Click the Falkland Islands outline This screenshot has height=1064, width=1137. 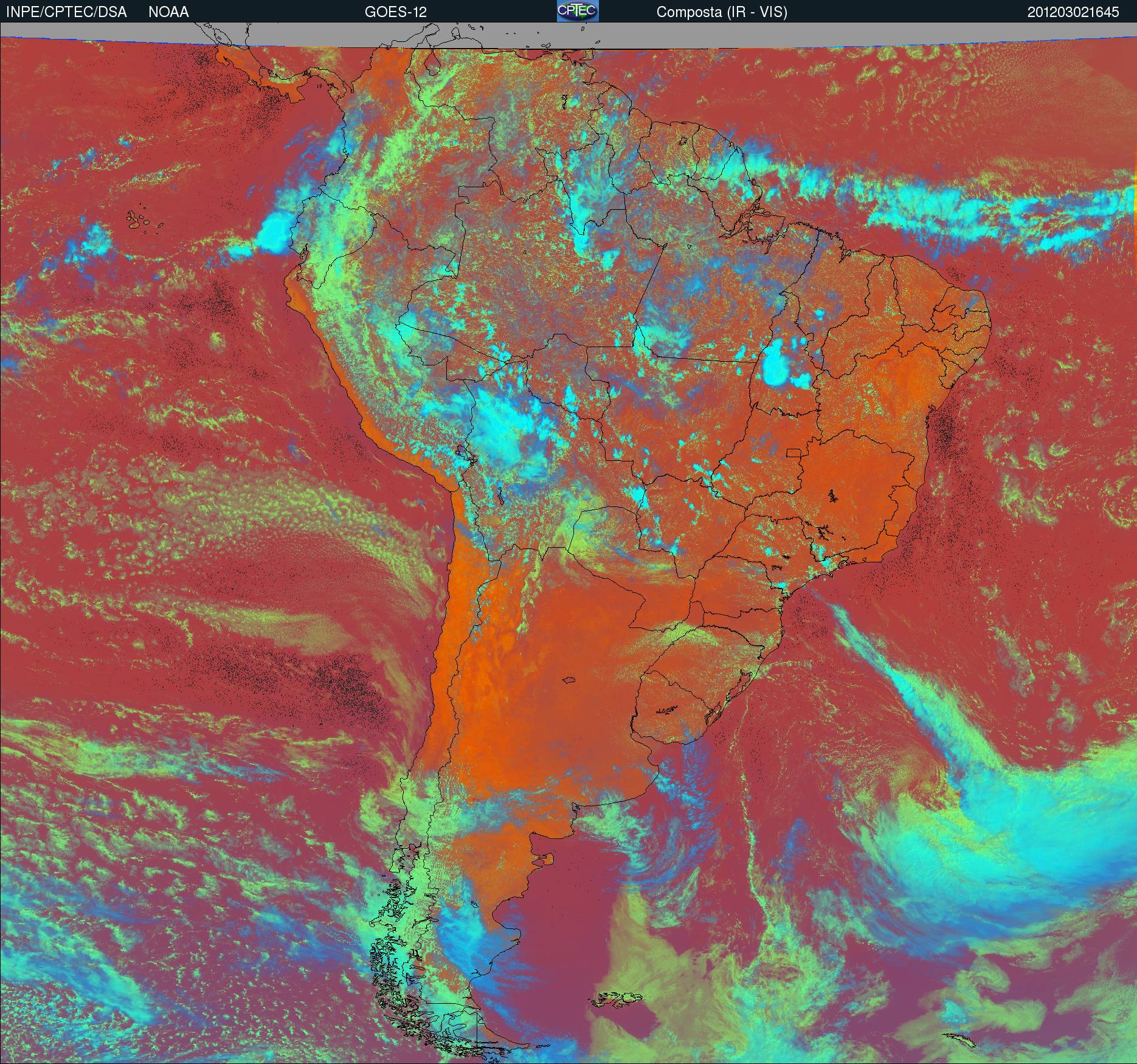[617, 999]
